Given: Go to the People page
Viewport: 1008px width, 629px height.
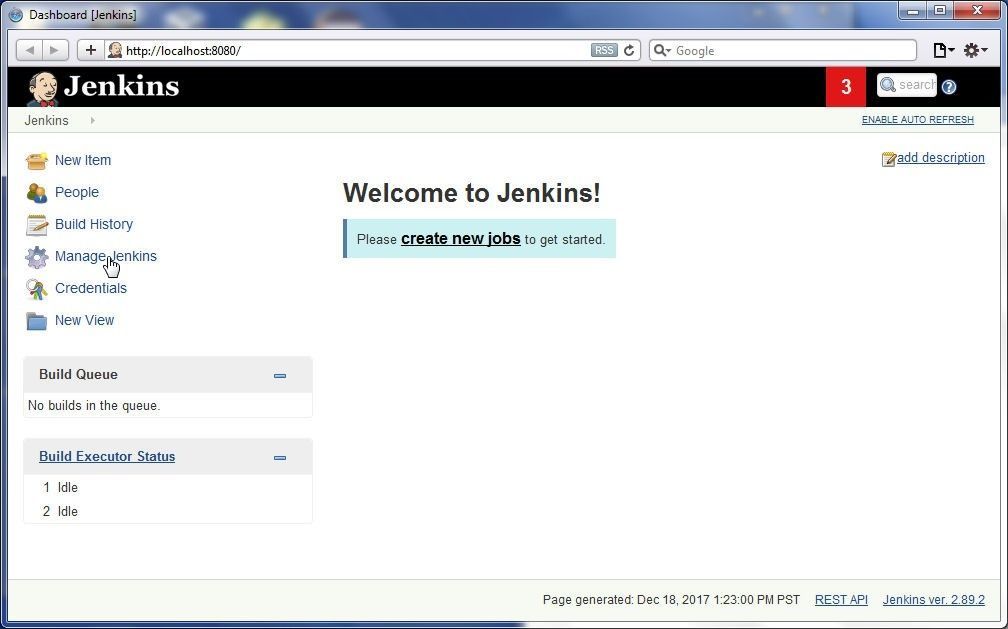Looking at the screenshot, I should (x=76, y=192).
